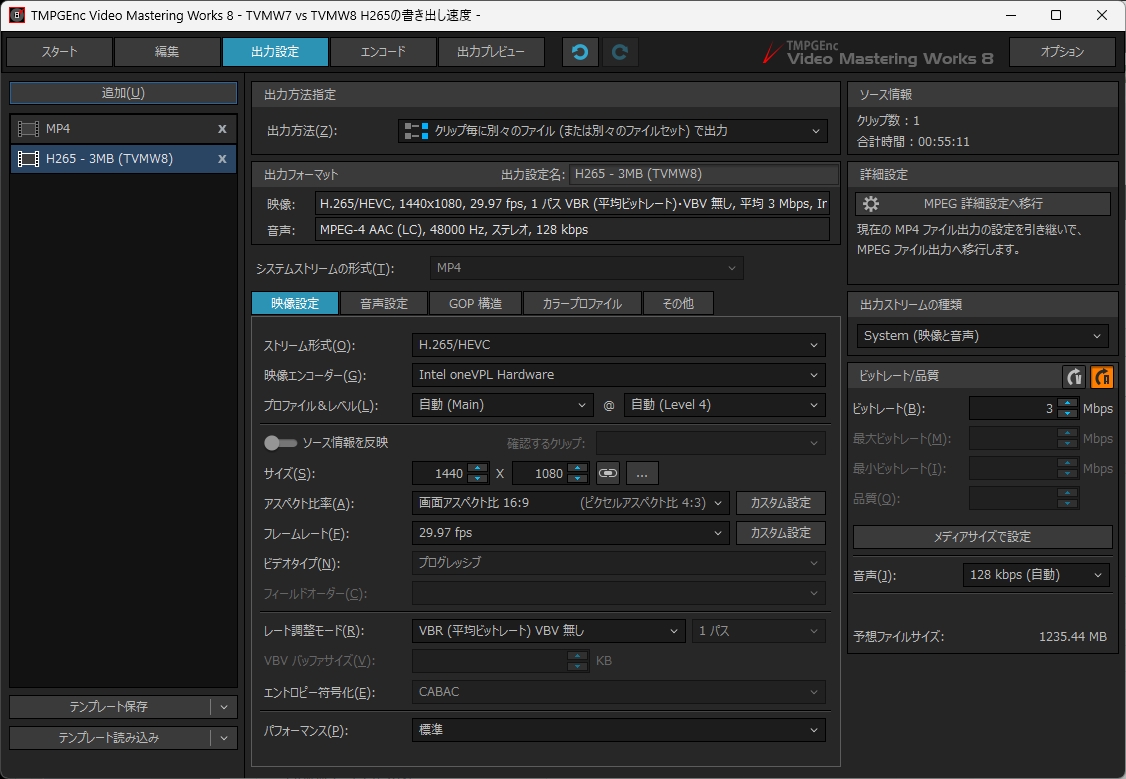Click the 映像 format summary field
The width and height of the screenshot is (1126, 779).
point(572,204)
